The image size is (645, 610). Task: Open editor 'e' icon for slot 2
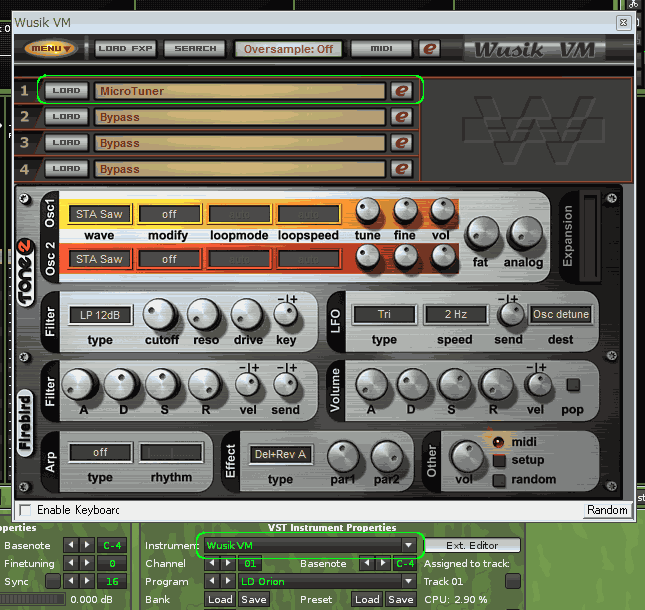point(401,117)
